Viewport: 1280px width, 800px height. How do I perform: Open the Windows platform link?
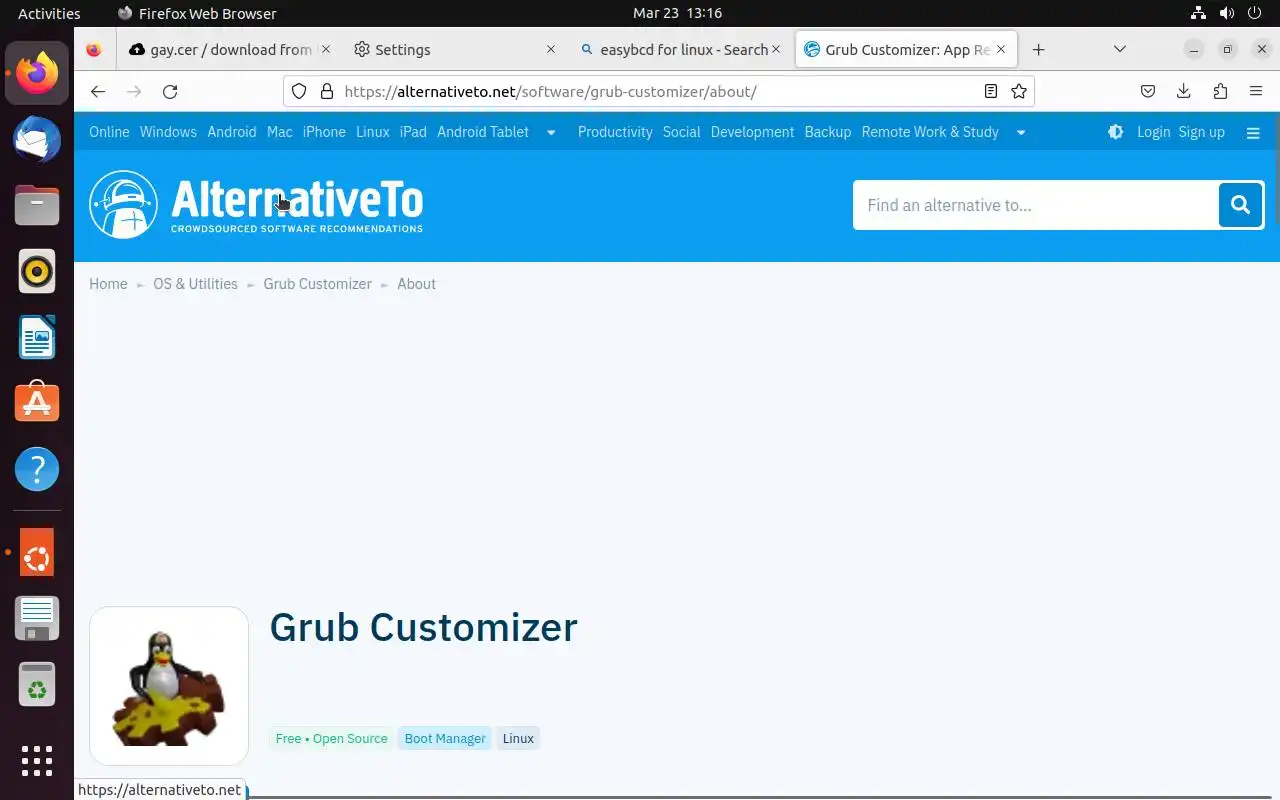(x=168, y=132)
